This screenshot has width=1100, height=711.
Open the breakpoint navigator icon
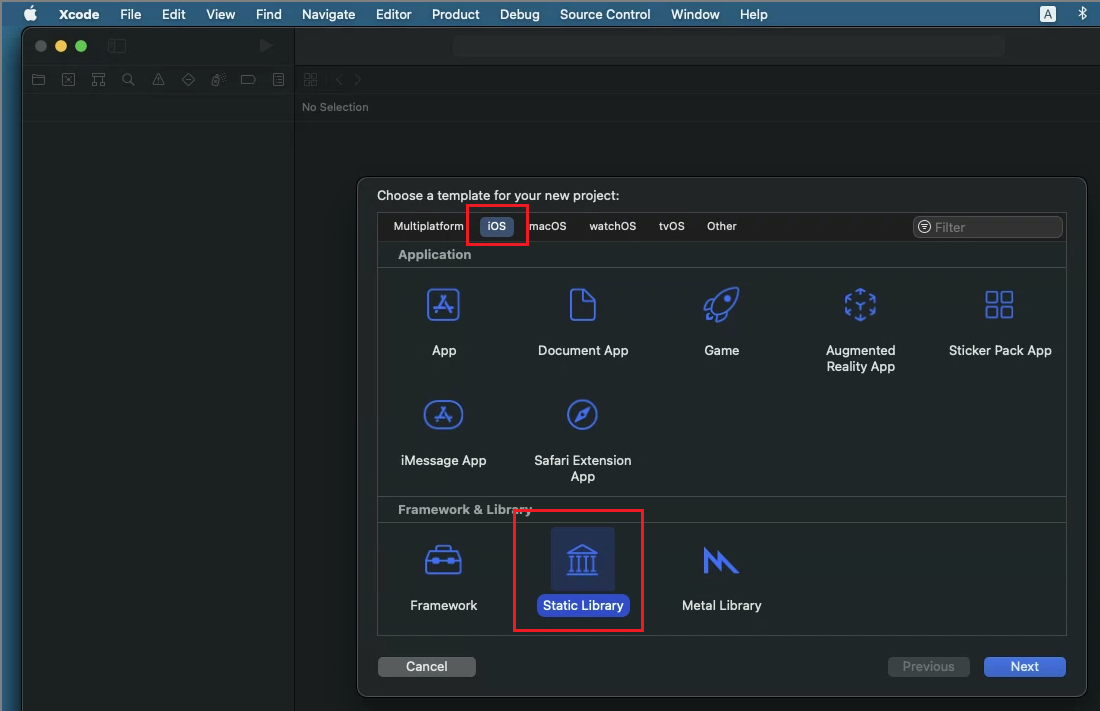[248, 79]
